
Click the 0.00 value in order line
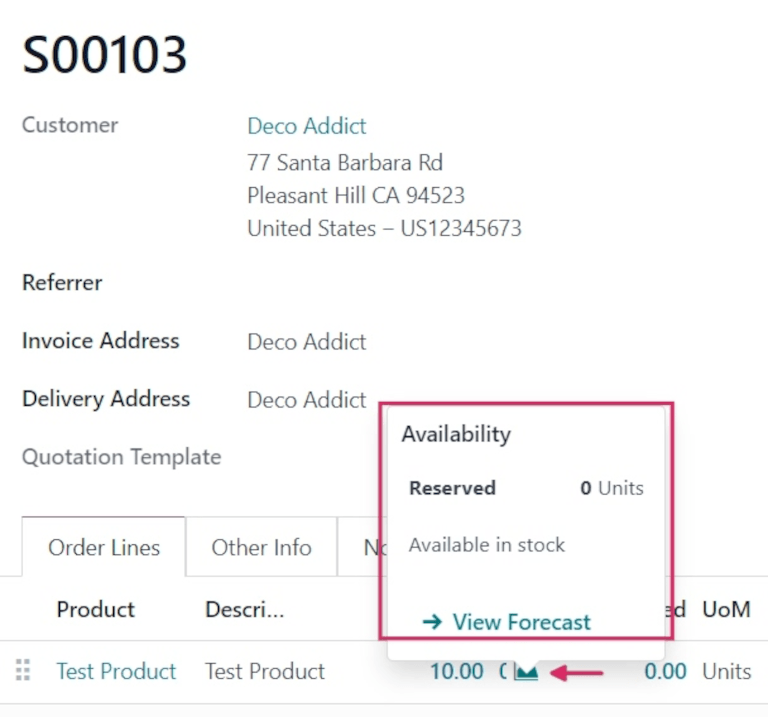[665, 671]
